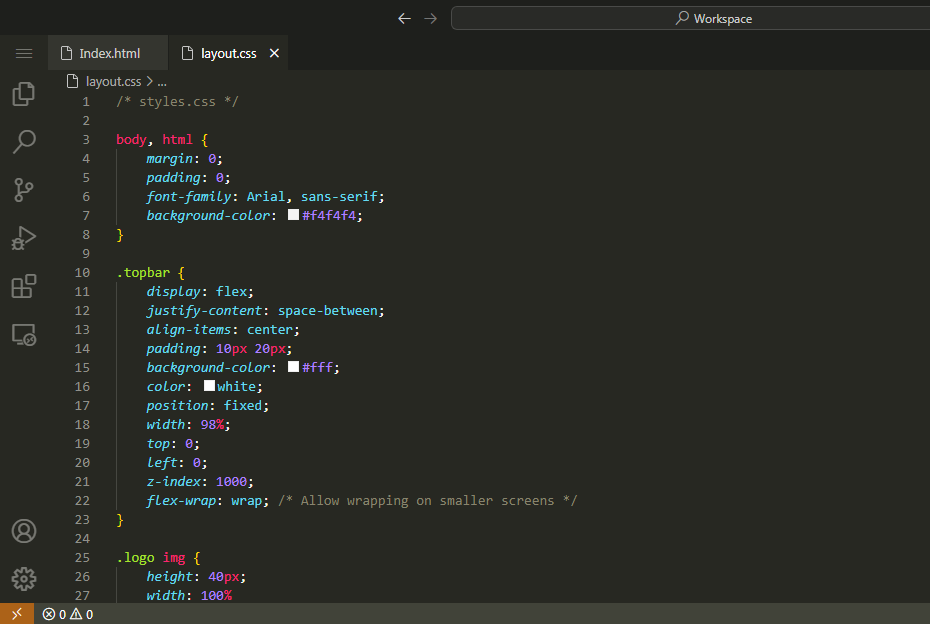The image size is (930, 624).
Task: Click line number 10
Action: (82, 273)
